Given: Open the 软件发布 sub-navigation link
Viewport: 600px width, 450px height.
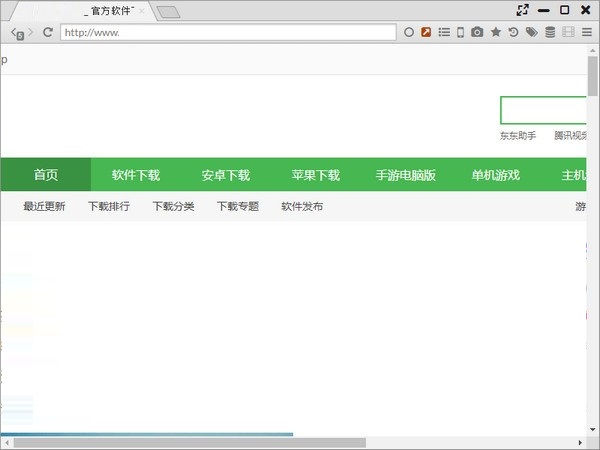Looking at the screenshot, I should pos(302,206).
